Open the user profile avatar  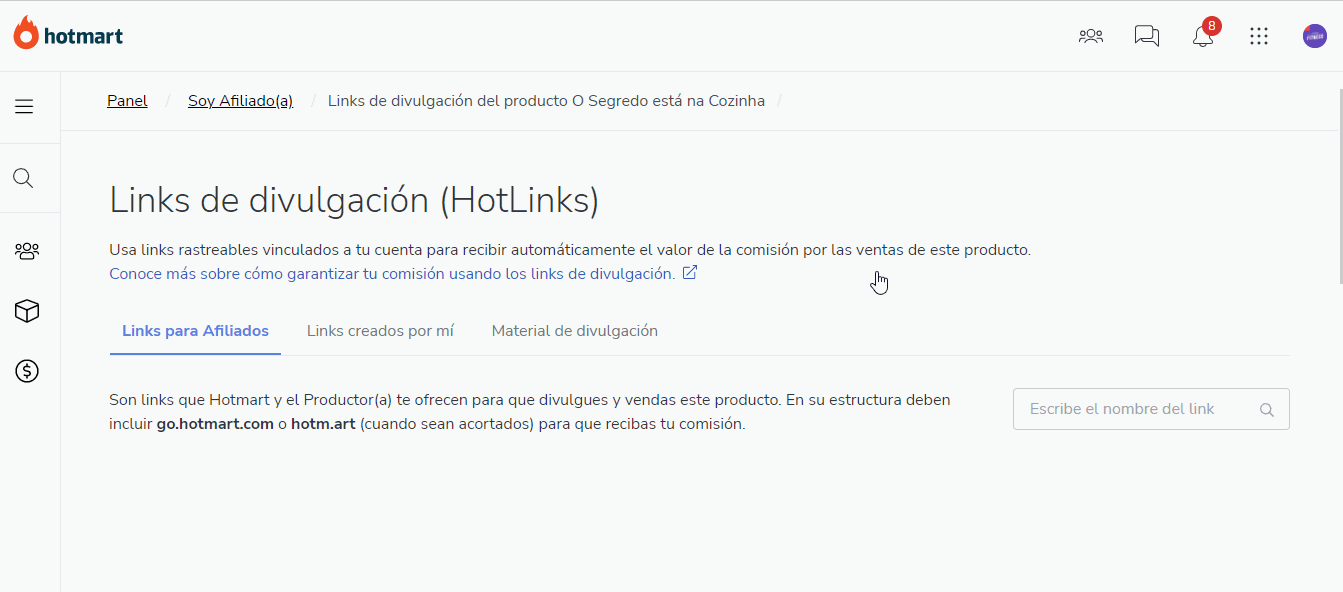(x=1315, y=36)
